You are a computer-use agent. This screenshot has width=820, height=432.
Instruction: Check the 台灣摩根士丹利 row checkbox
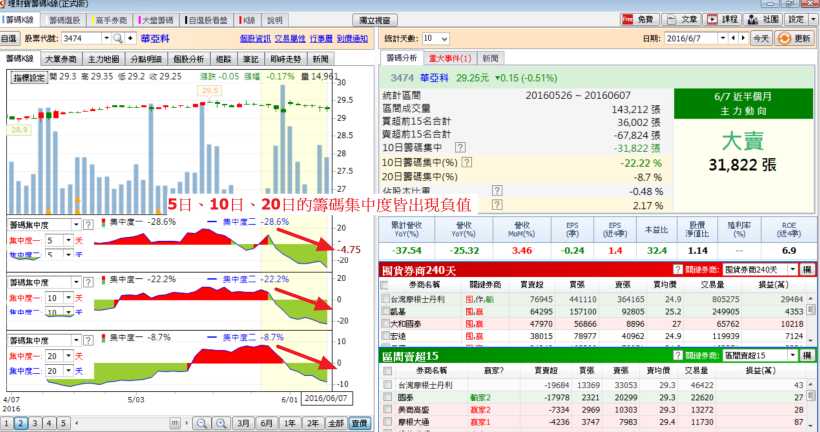pyautogui.click(x=386, y=298)
